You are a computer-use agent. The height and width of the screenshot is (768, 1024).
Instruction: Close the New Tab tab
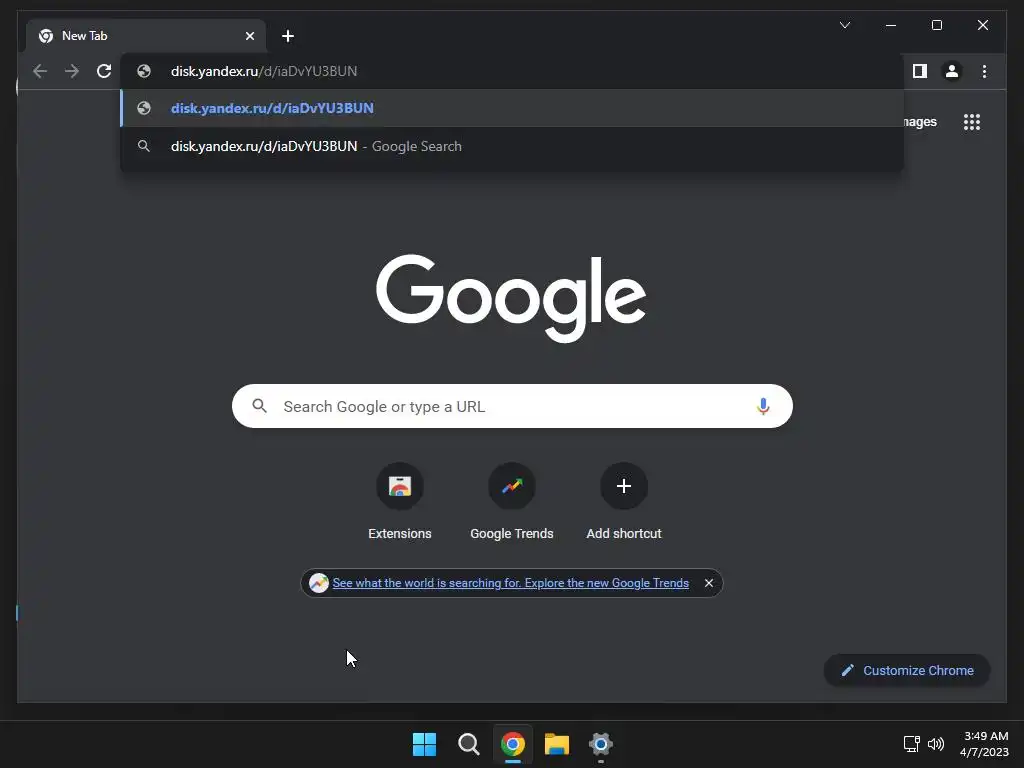(249, 36)
